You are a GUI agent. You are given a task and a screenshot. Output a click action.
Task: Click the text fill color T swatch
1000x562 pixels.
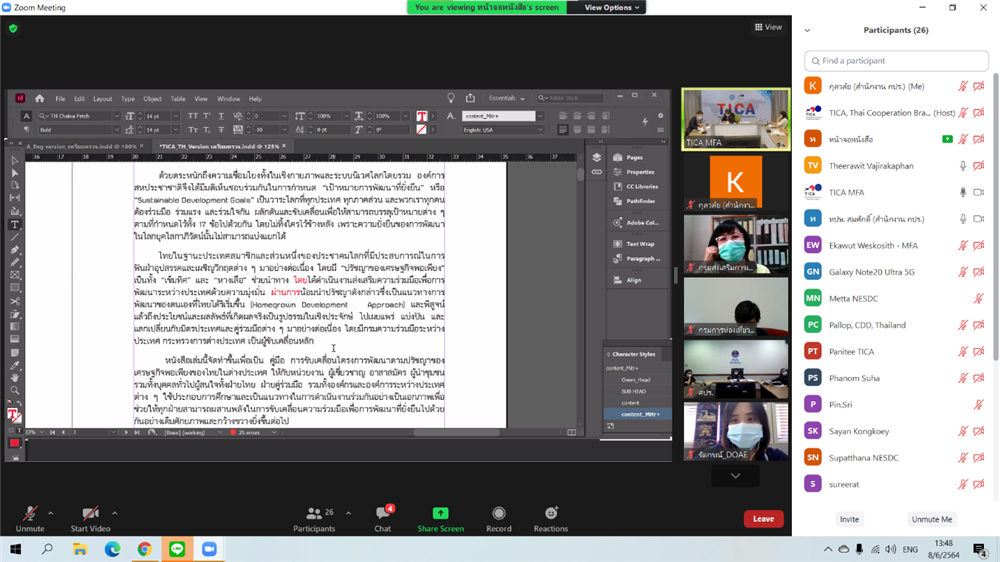click(x=422, y=116)
